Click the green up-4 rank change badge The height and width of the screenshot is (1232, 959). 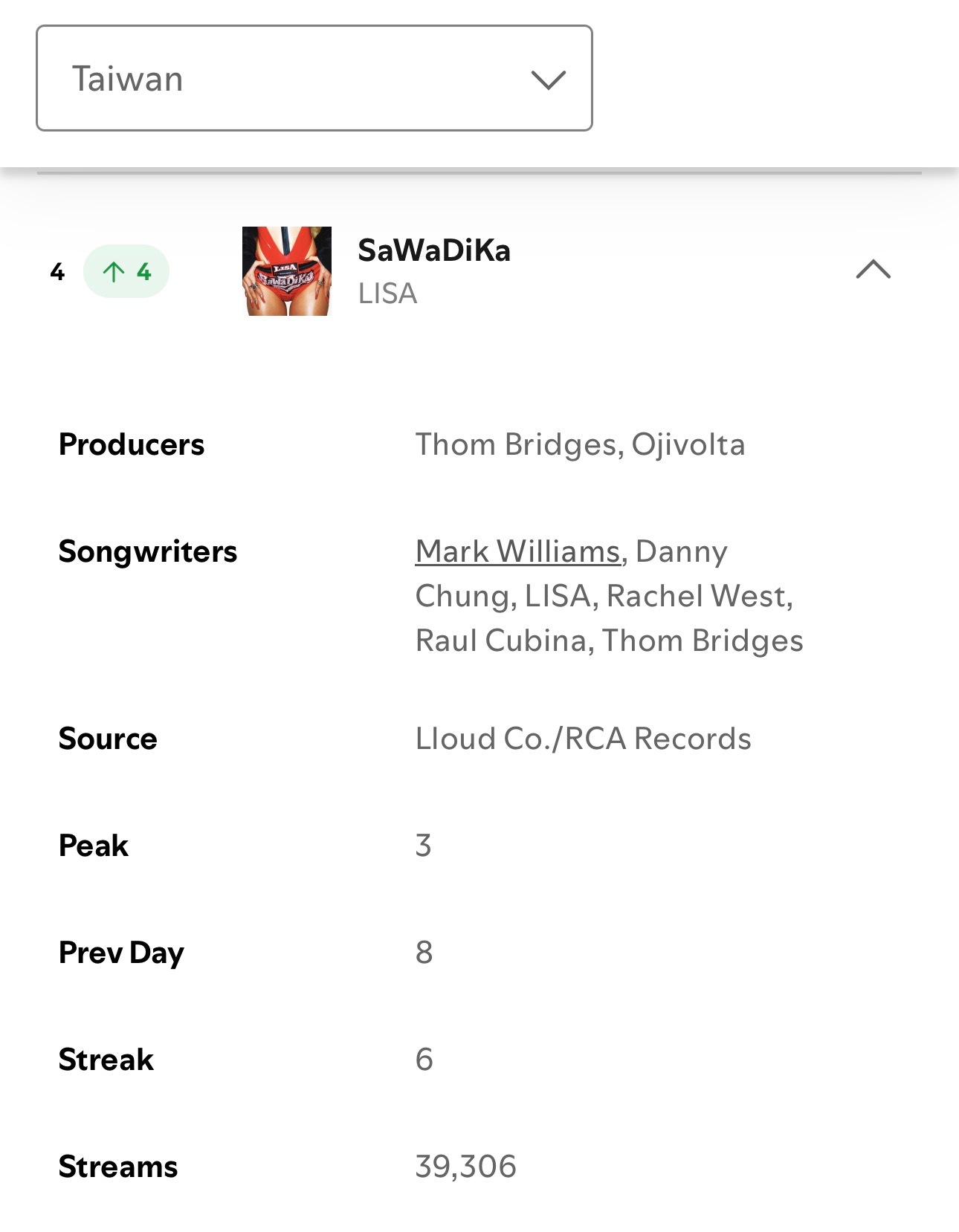(126, 271)
